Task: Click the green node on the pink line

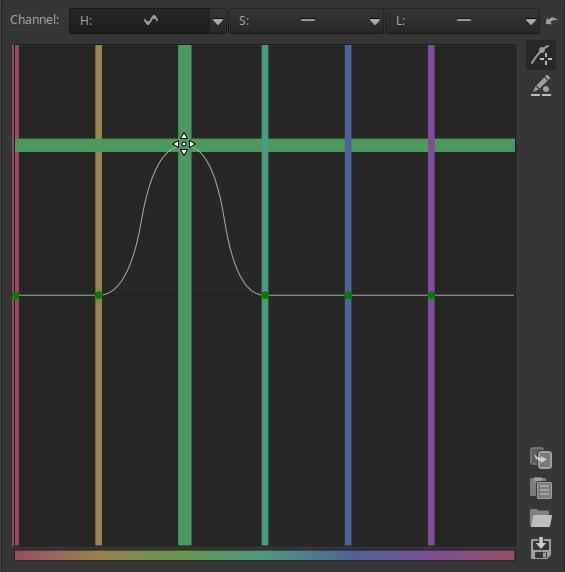Action: [x=15, y=295]
